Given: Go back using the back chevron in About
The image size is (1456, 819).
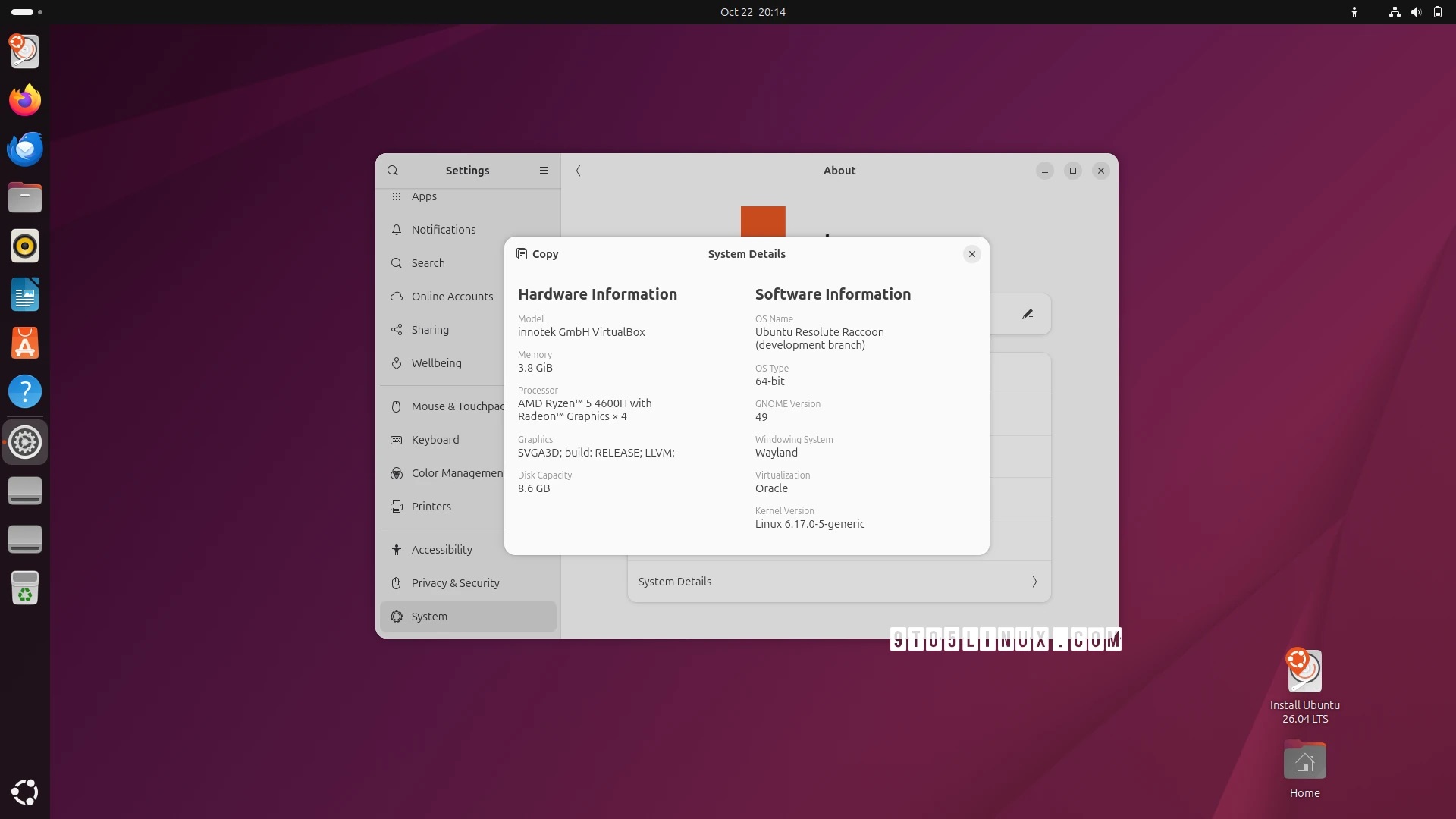Looking at the screenshot, I should (x=579, y=171).
